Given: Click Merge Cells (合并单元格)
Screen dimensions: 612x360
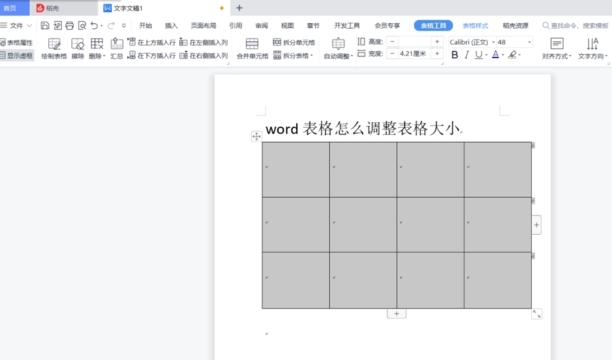Looking at the screenshot, I should [x=252, y=48].
